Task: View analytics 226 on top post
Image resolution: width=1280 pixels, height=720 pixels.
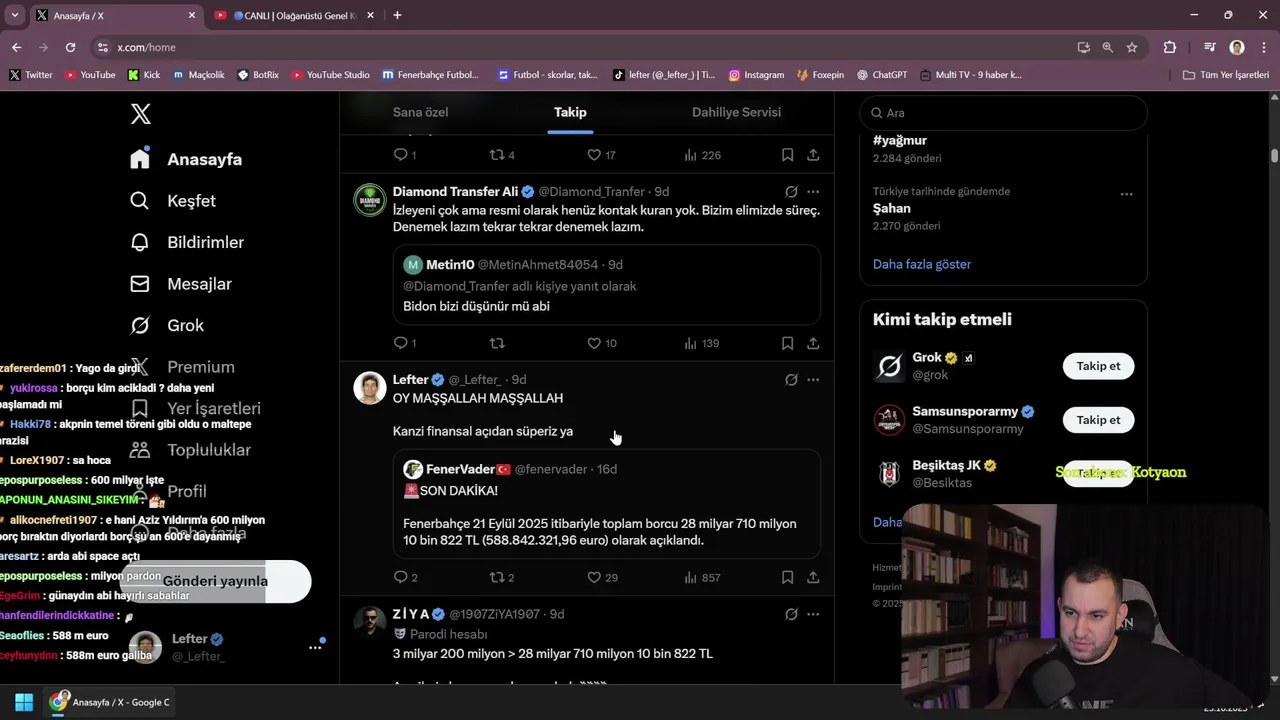Action: (x=702, y=155)
